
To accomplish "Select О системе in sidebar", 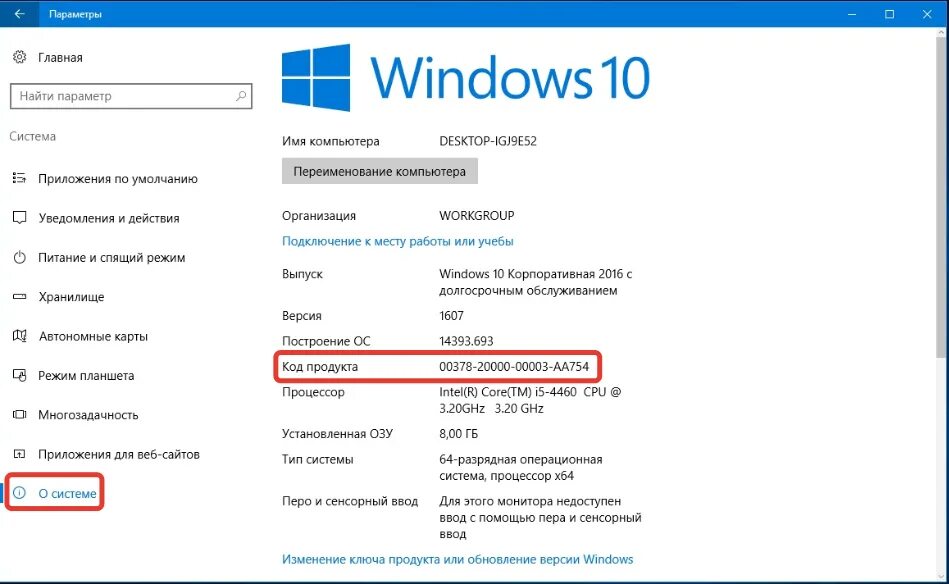I will (x=67, y=493).
